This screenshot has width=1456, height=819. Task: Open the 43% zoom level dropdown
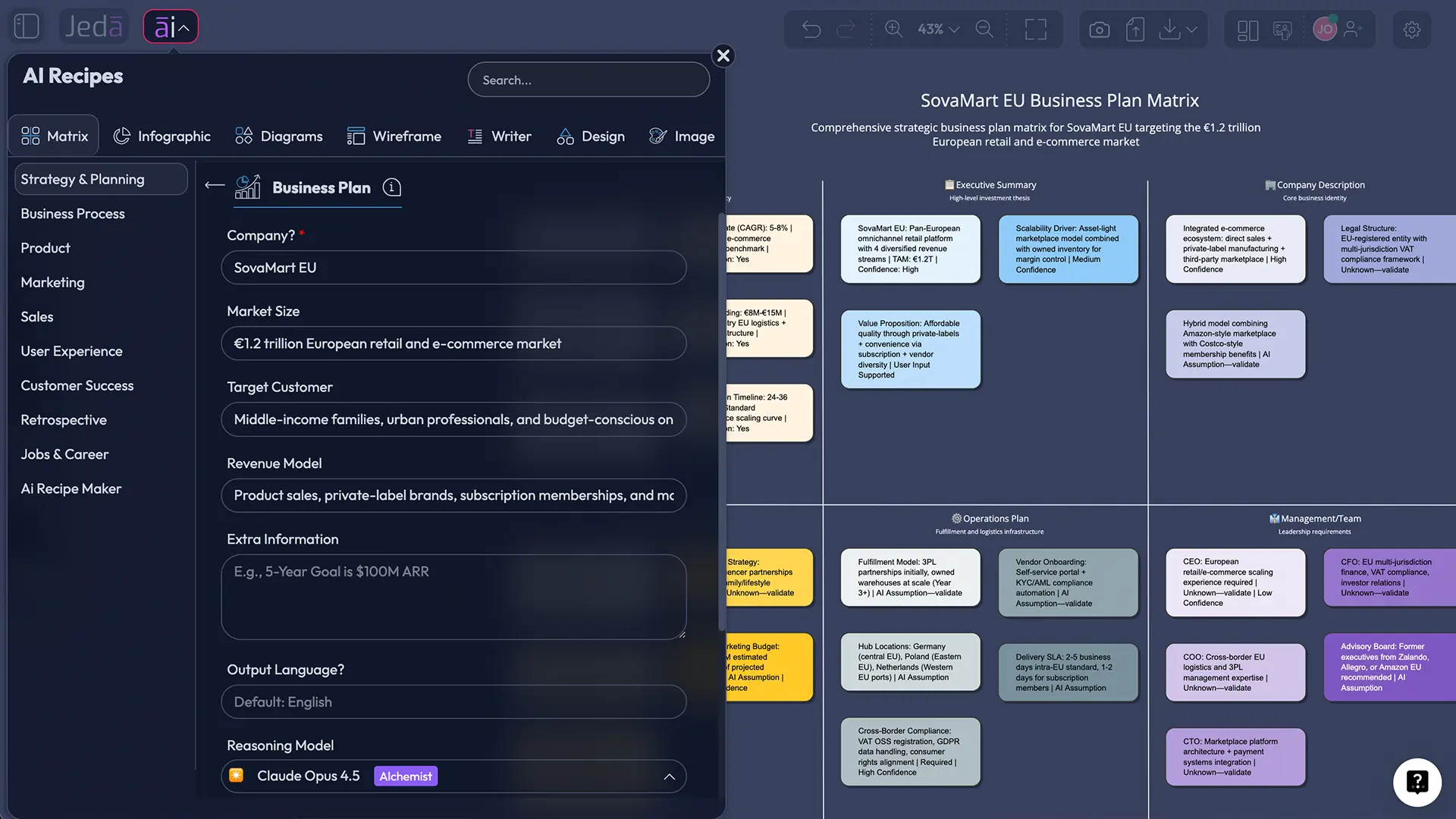tap(939, 29)
